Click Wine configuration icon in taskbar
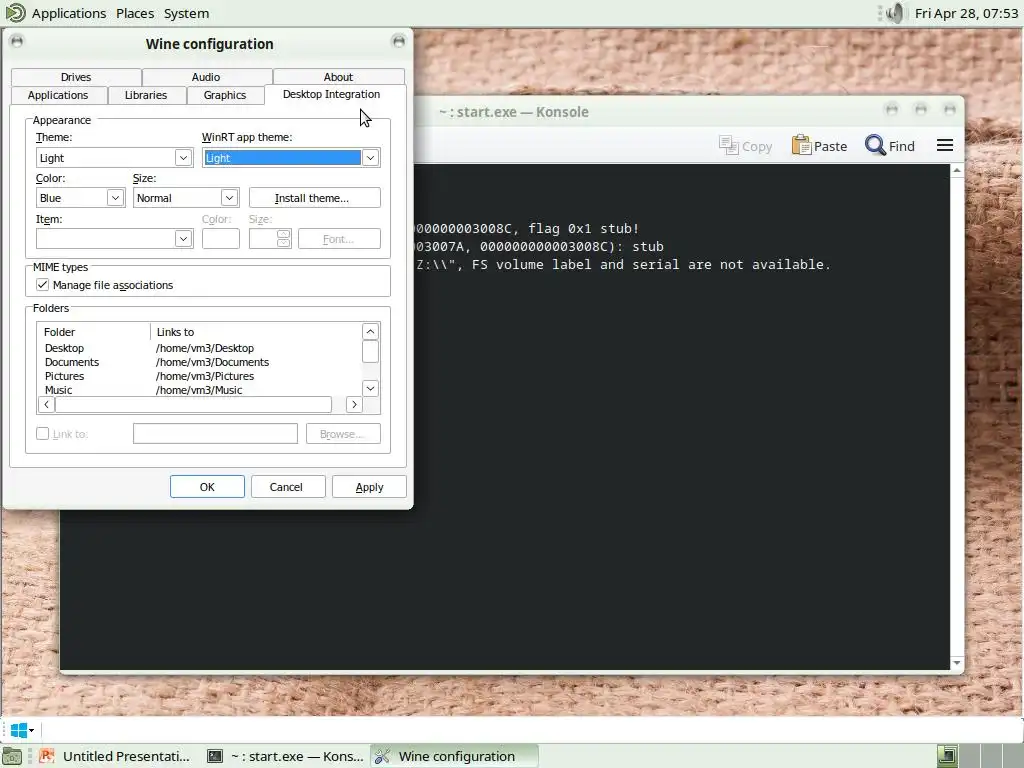 (x=382, y=756)
